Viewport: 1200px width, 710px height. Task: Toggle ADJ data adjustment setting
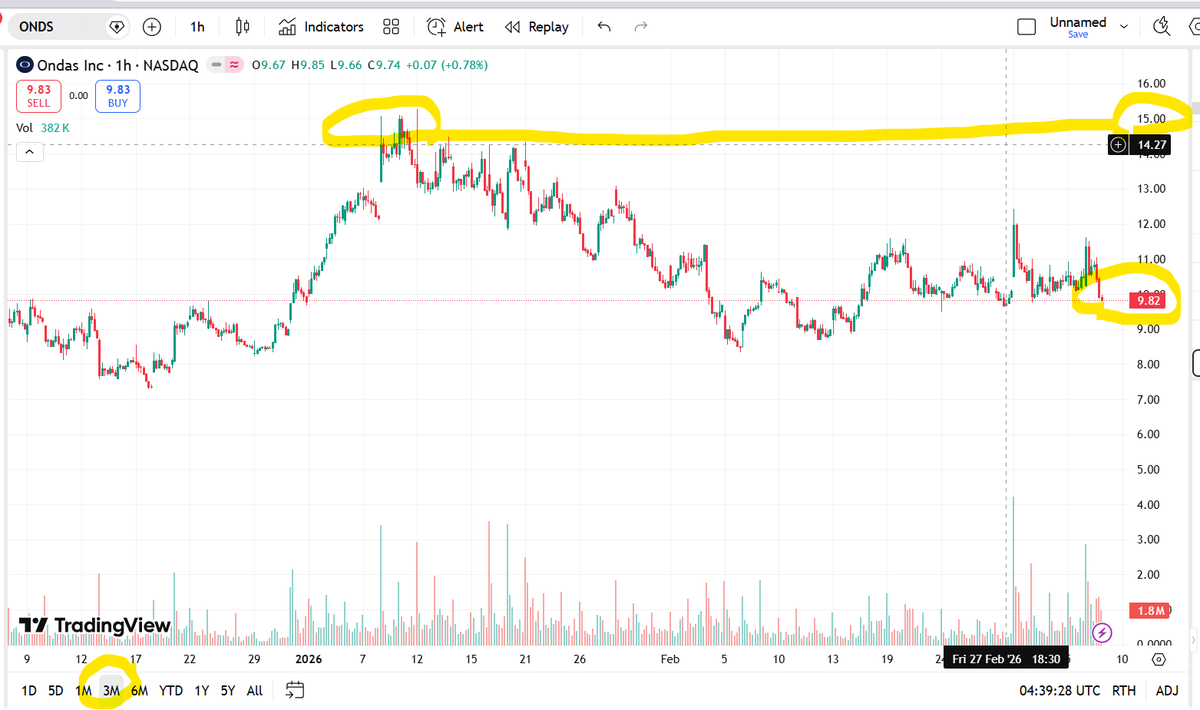point(1168,690)
